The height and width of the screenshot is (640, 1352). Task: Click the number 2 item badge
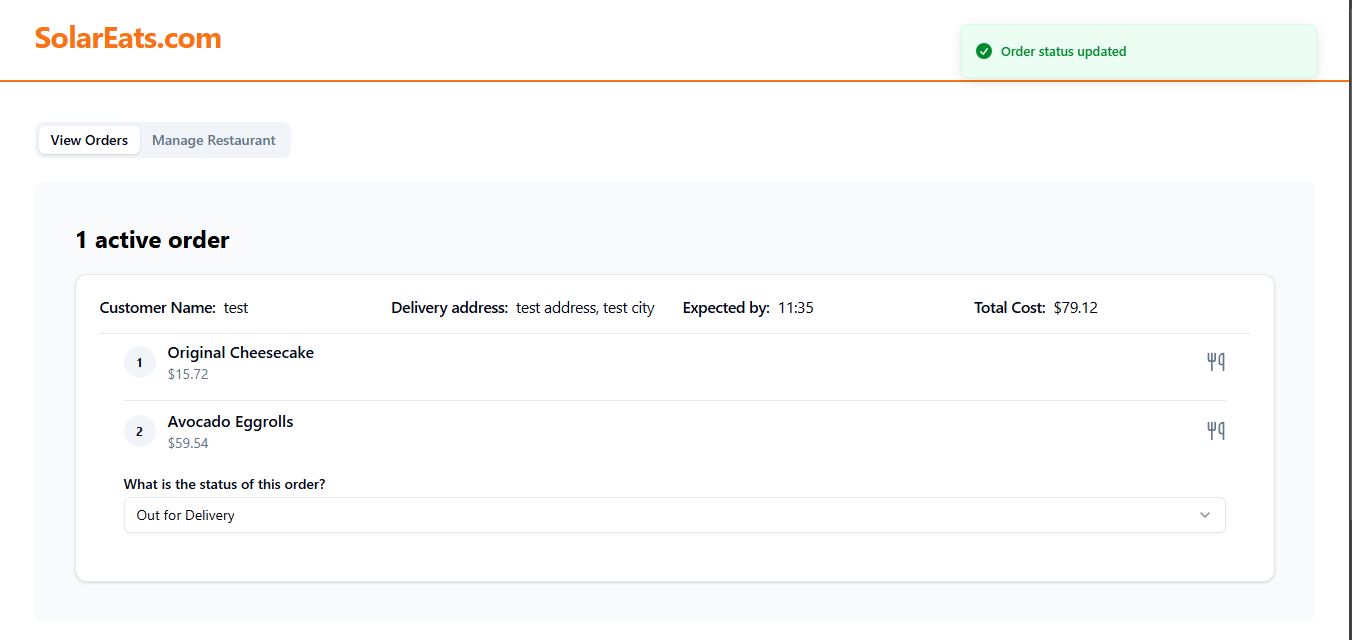140,432
